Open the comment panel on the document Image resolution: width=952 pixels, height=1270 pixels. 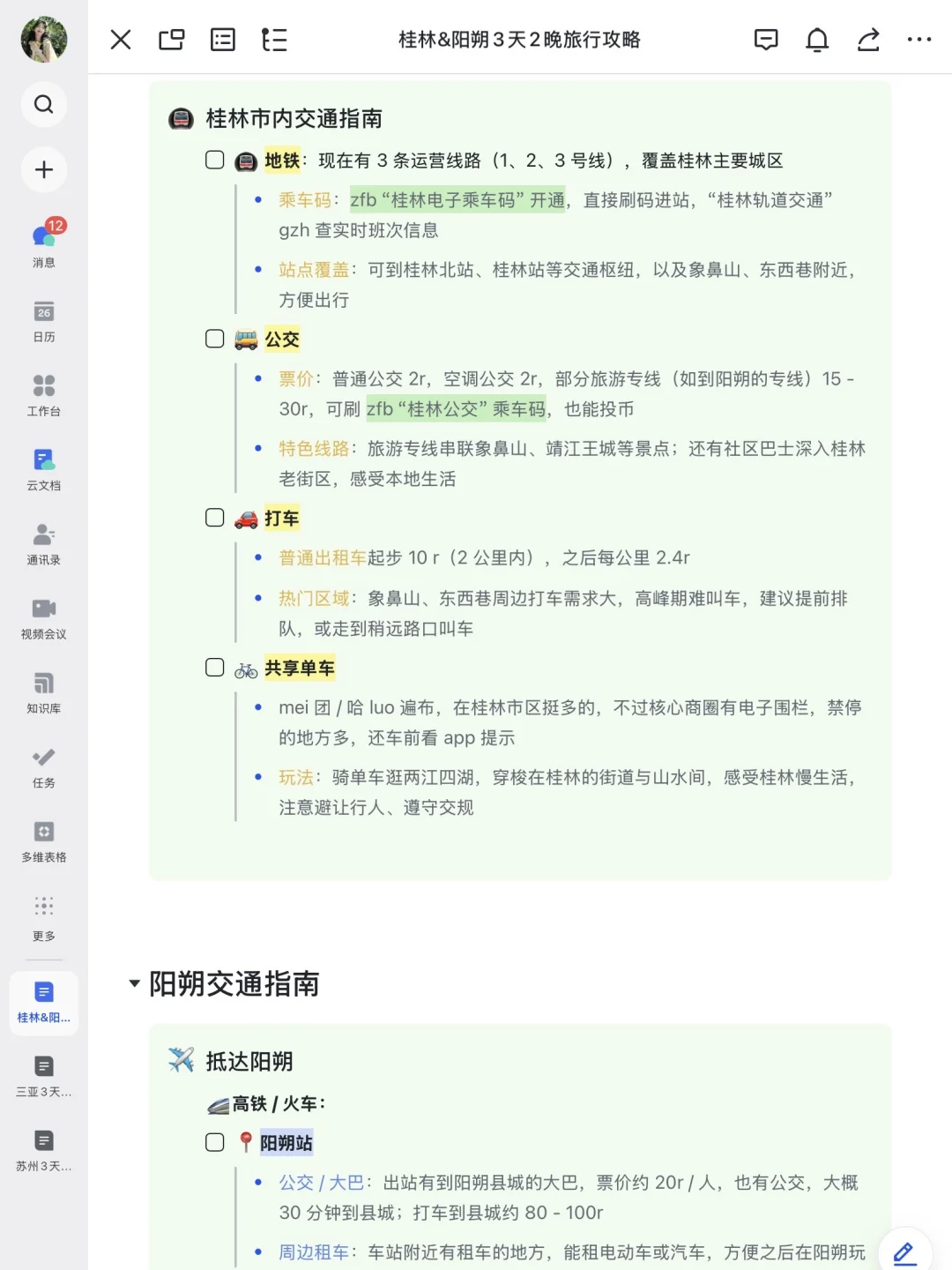click(x=765, y=40)
